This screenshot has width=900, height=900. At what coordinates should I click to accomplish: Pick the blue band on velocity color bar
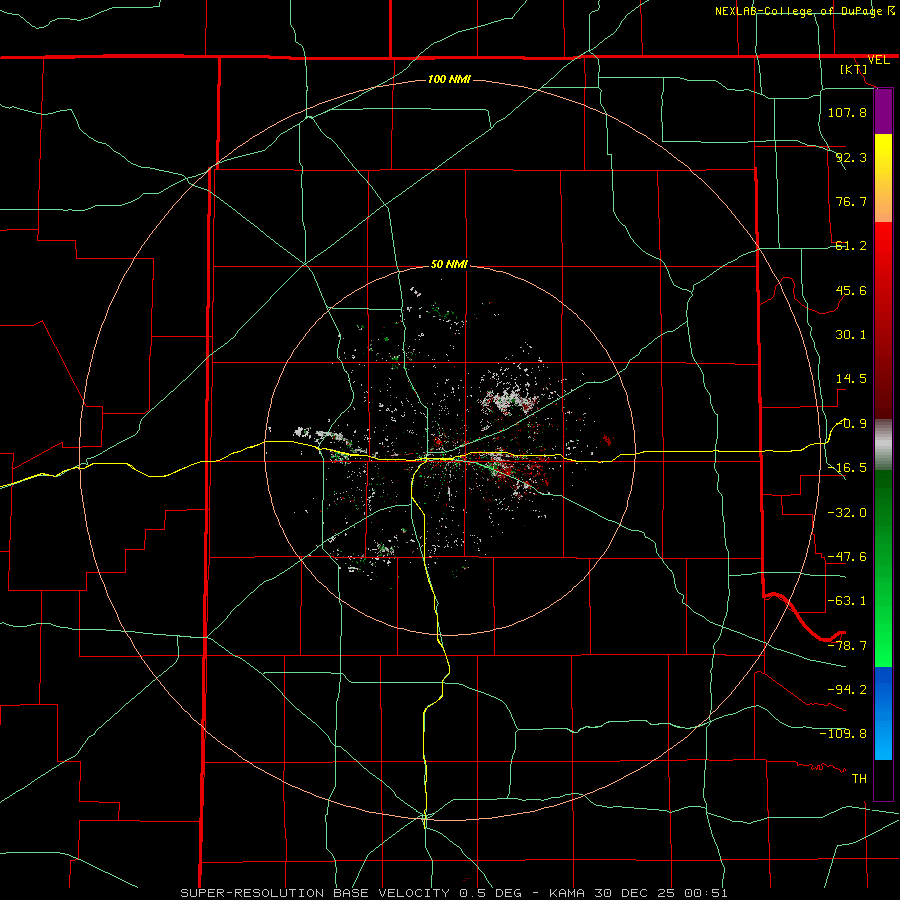point(883,713)
